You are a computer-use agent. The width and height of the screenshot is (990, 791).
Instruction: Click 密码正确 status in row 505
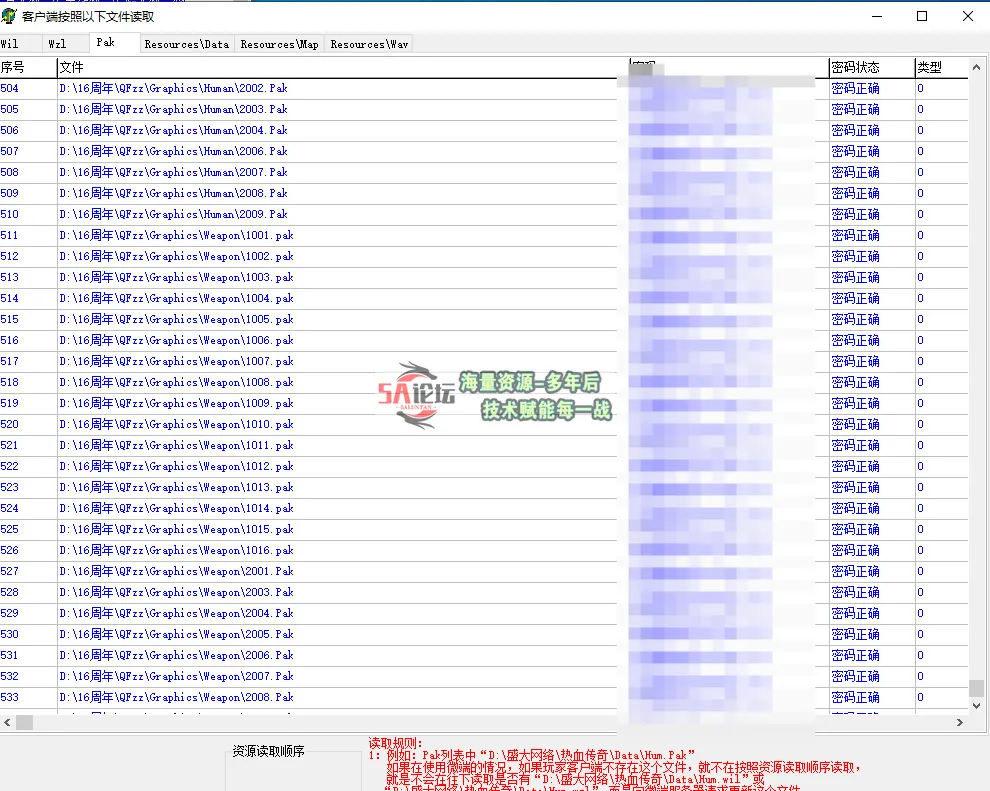pyautogui.click(x=856, y=109)
